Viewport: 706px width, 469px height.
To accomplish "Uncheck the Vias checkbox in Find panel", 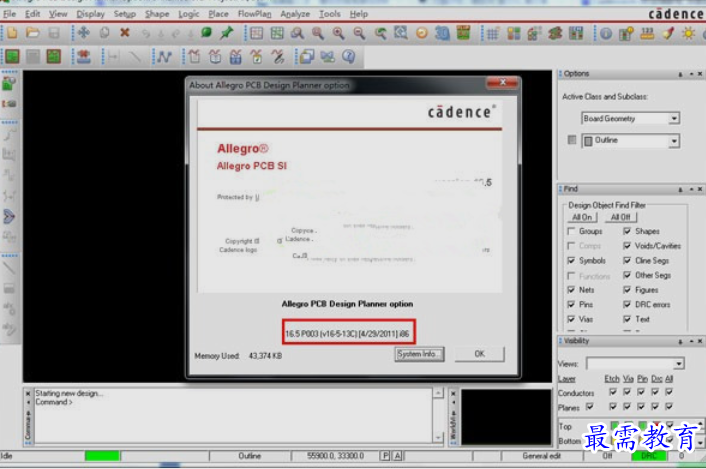I will [571, 319].
